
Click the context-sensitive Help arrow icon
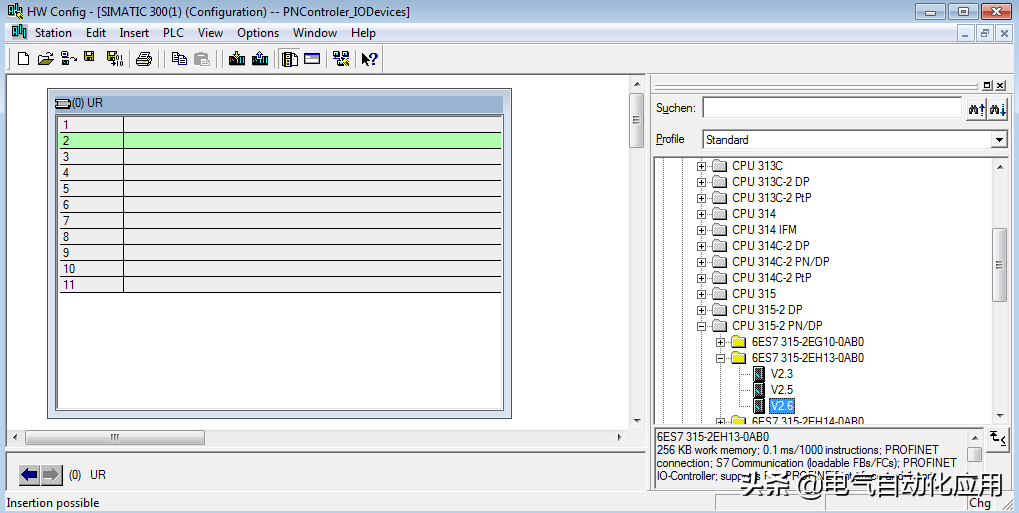(370, 59)
